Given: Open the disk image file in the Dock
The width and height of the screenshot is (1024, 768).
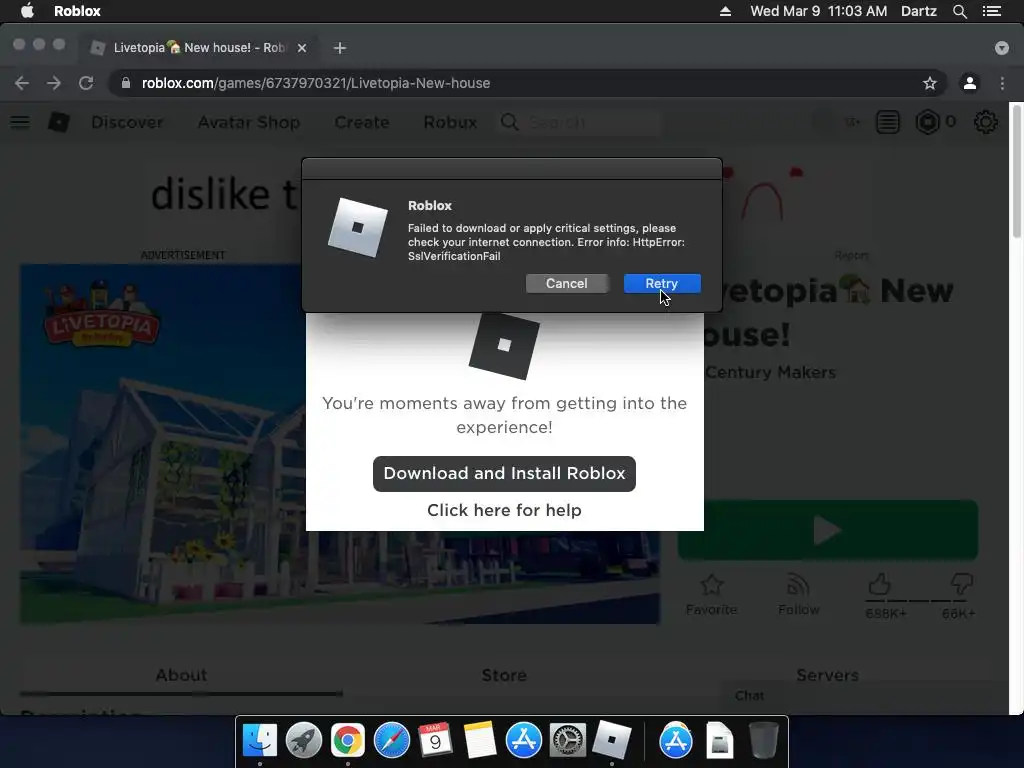Looking at the screenshot, I should point(720,741).
